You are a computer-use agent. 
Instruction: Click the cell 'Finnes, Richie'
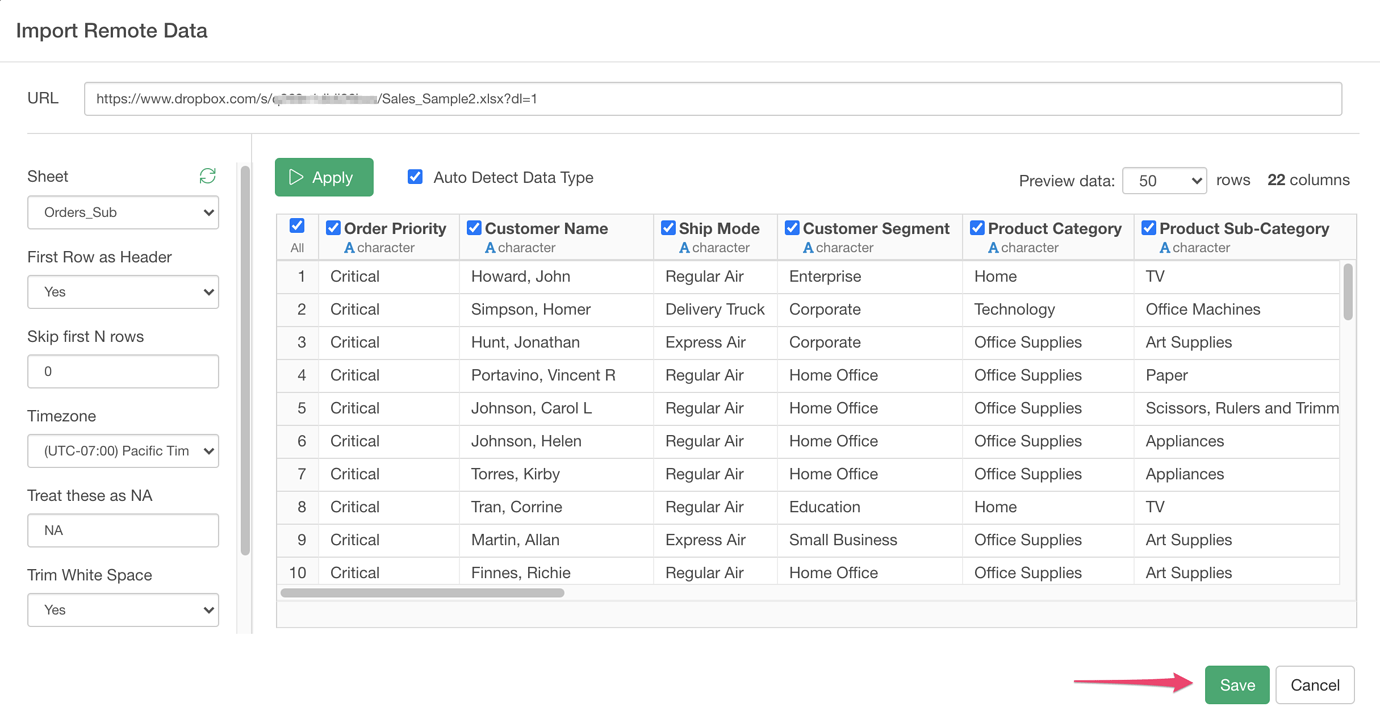pos(556,572)
